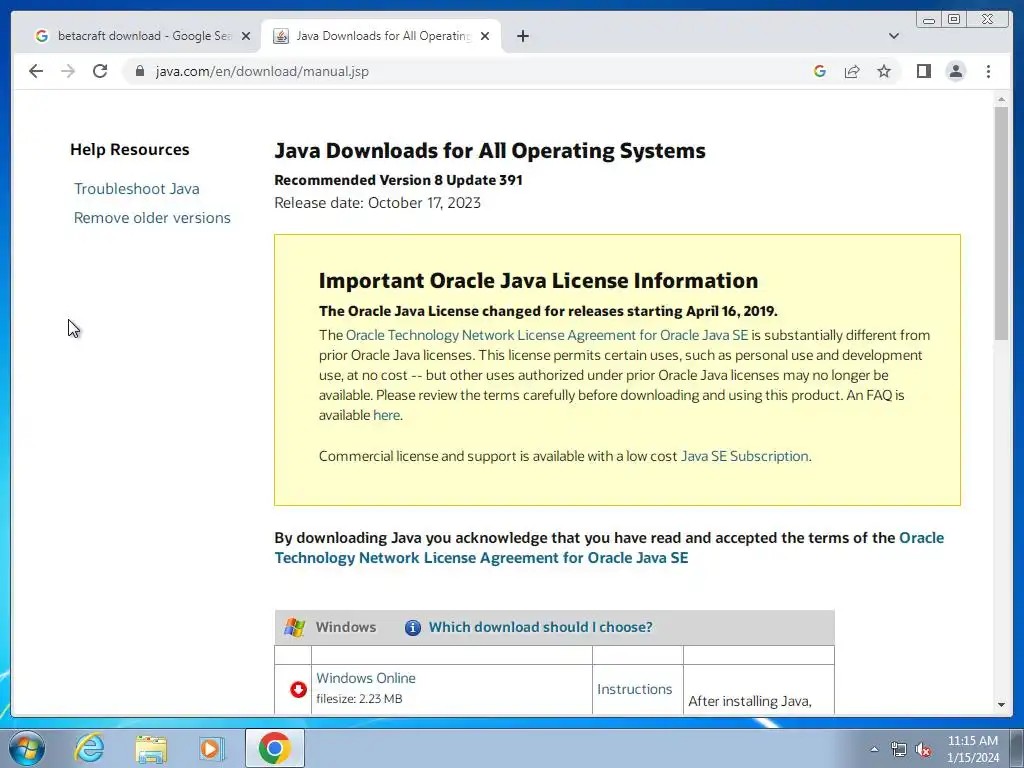Click the page scrollbar down arrow
Screen dimensions: 1024x768
[x=1001, y=705]
